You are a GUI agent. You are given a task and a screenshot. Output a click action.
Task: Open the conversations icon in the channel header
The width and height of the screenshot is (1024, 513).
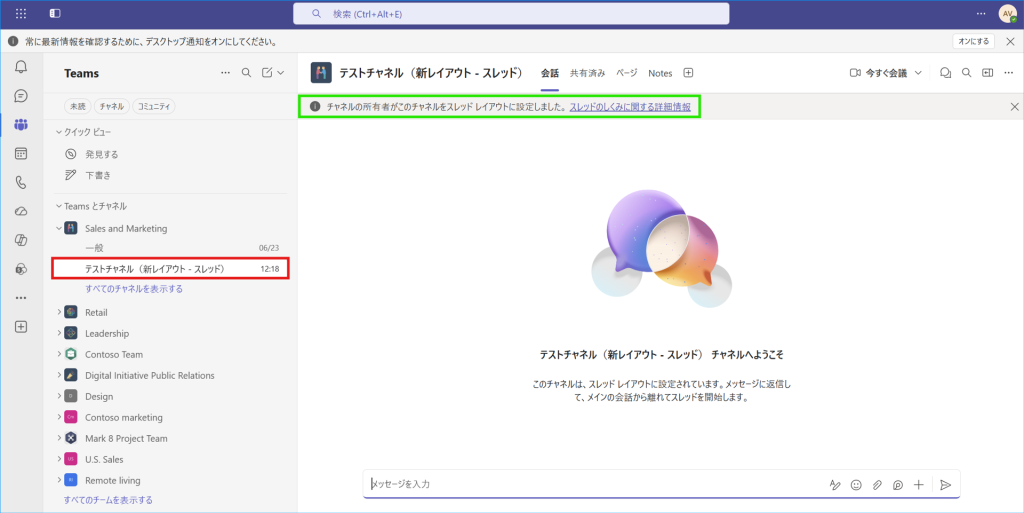tap(945, 73)
